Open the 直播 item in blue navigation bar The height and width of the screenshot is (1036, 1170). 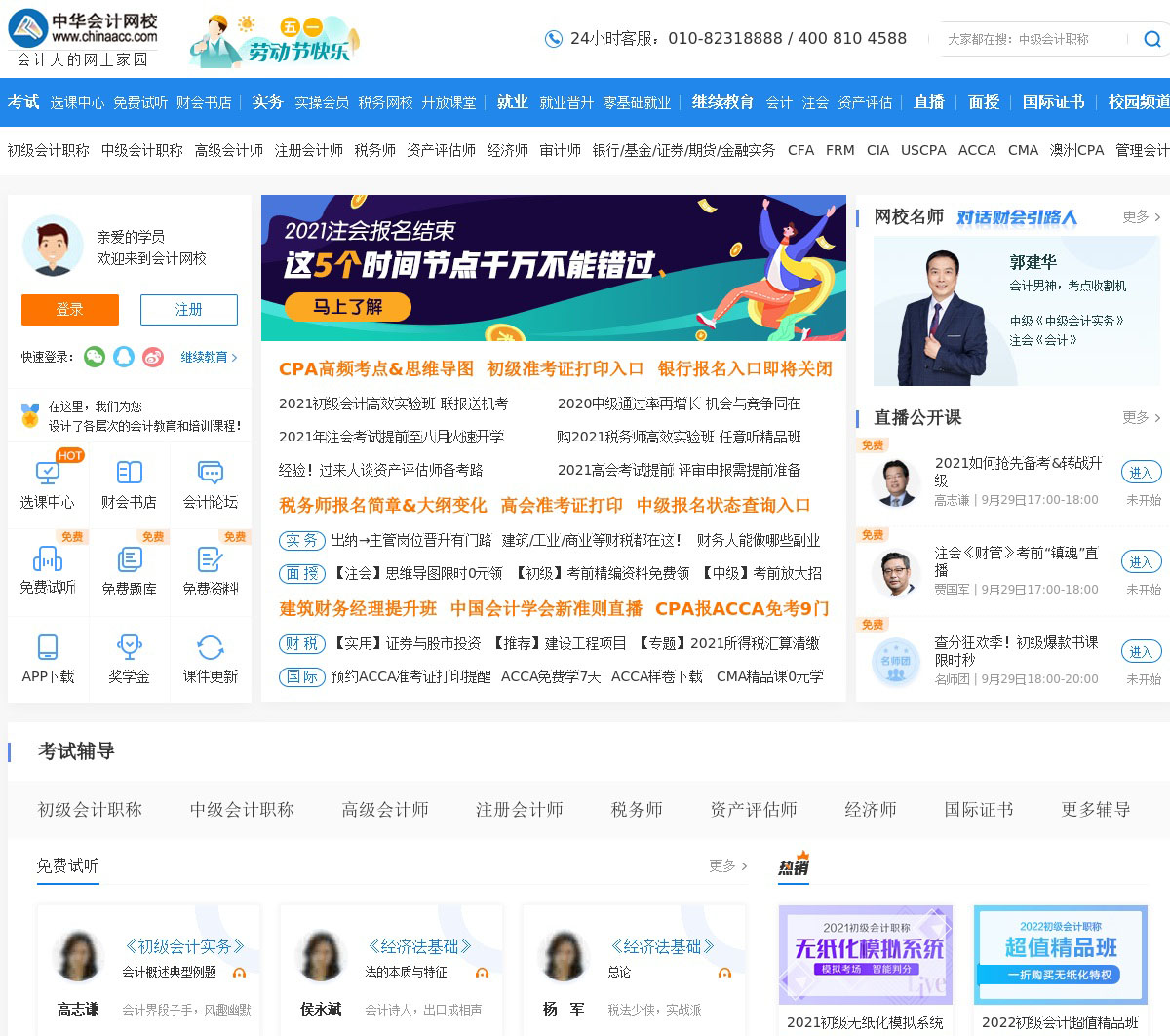[928, 101]
